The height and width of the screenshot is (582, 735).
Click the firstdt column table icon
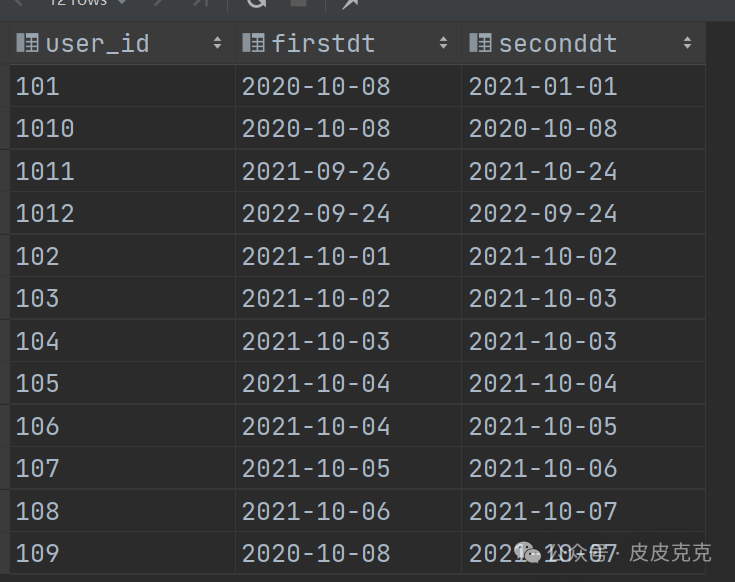253,43
